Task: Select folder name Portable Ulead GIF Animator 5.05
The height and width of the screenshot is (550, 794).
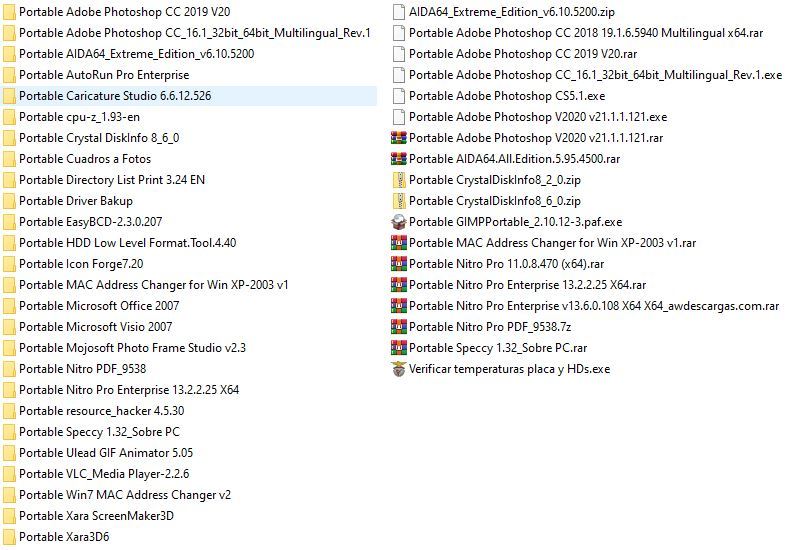Action: pyautogui.click(x=106, y=453)
